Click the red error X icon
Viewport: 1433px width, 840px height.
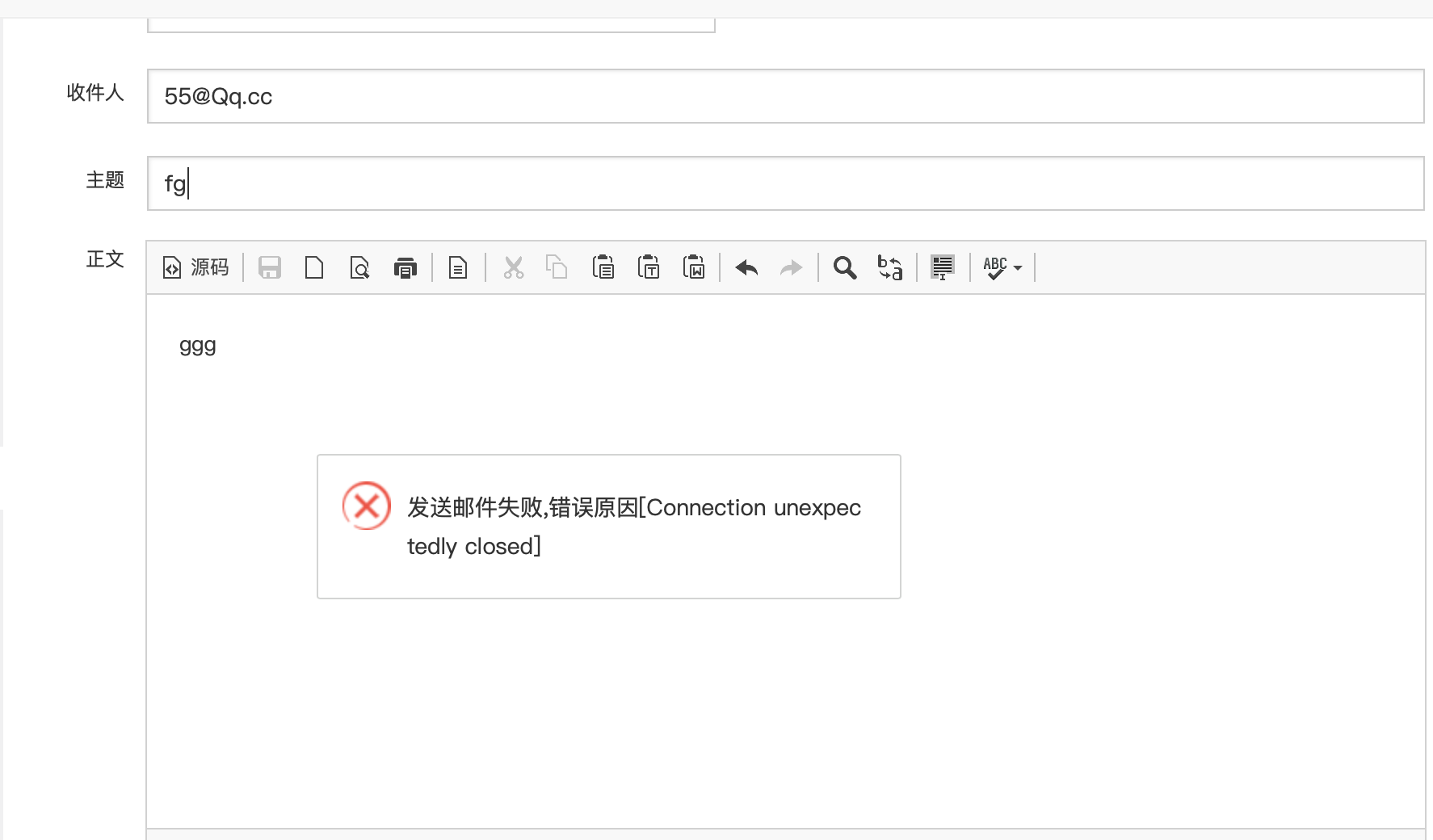(367, 506)
